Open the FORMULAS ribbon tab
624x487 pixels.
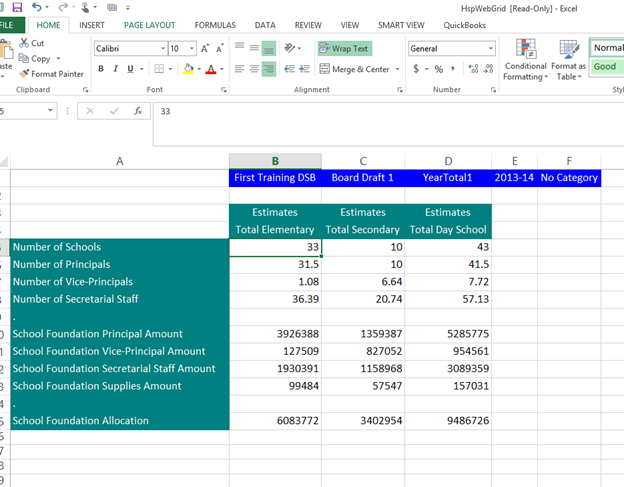point(215,25)
